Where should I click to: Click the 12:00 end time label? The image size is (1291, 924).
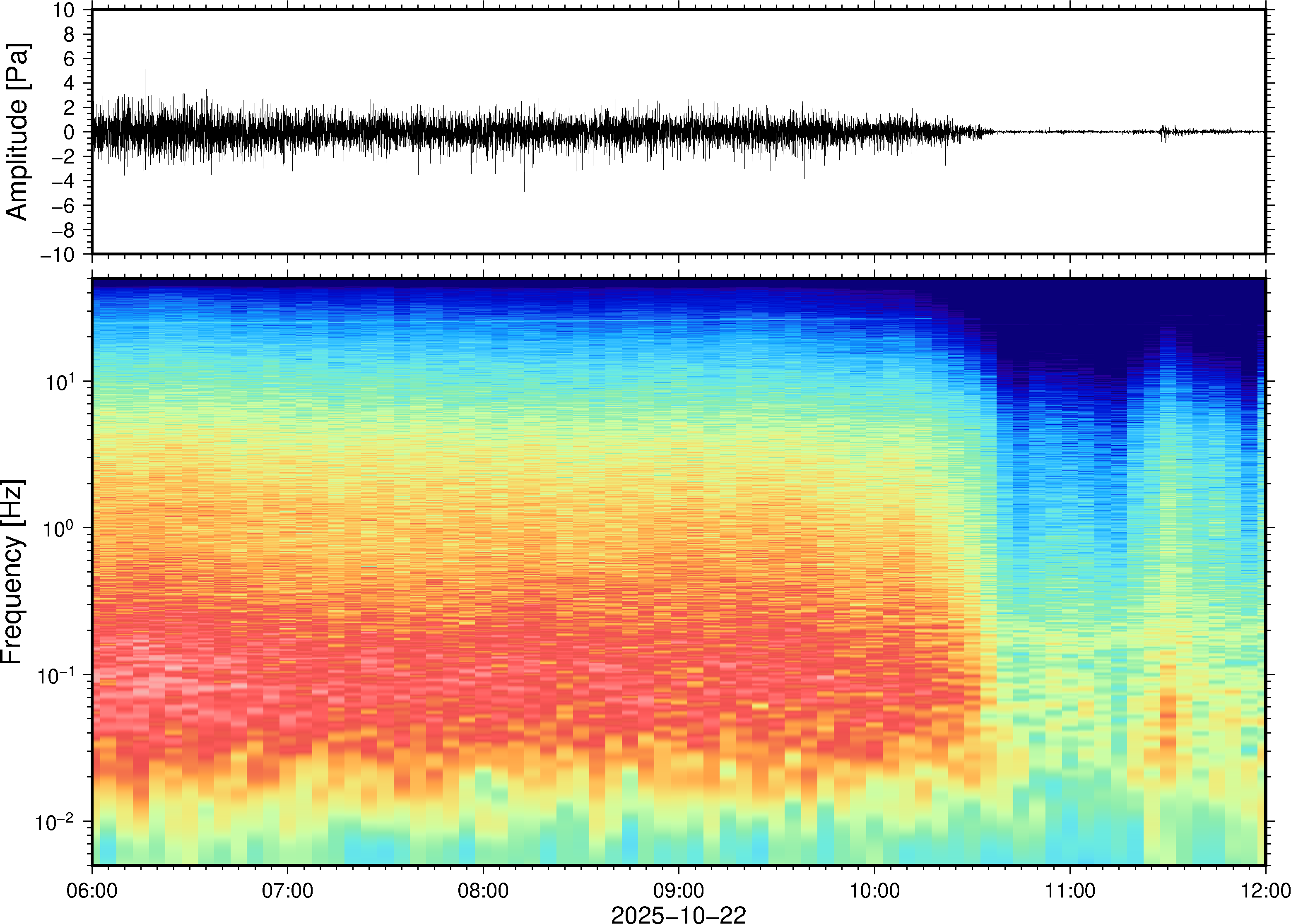pos(1265,890)
